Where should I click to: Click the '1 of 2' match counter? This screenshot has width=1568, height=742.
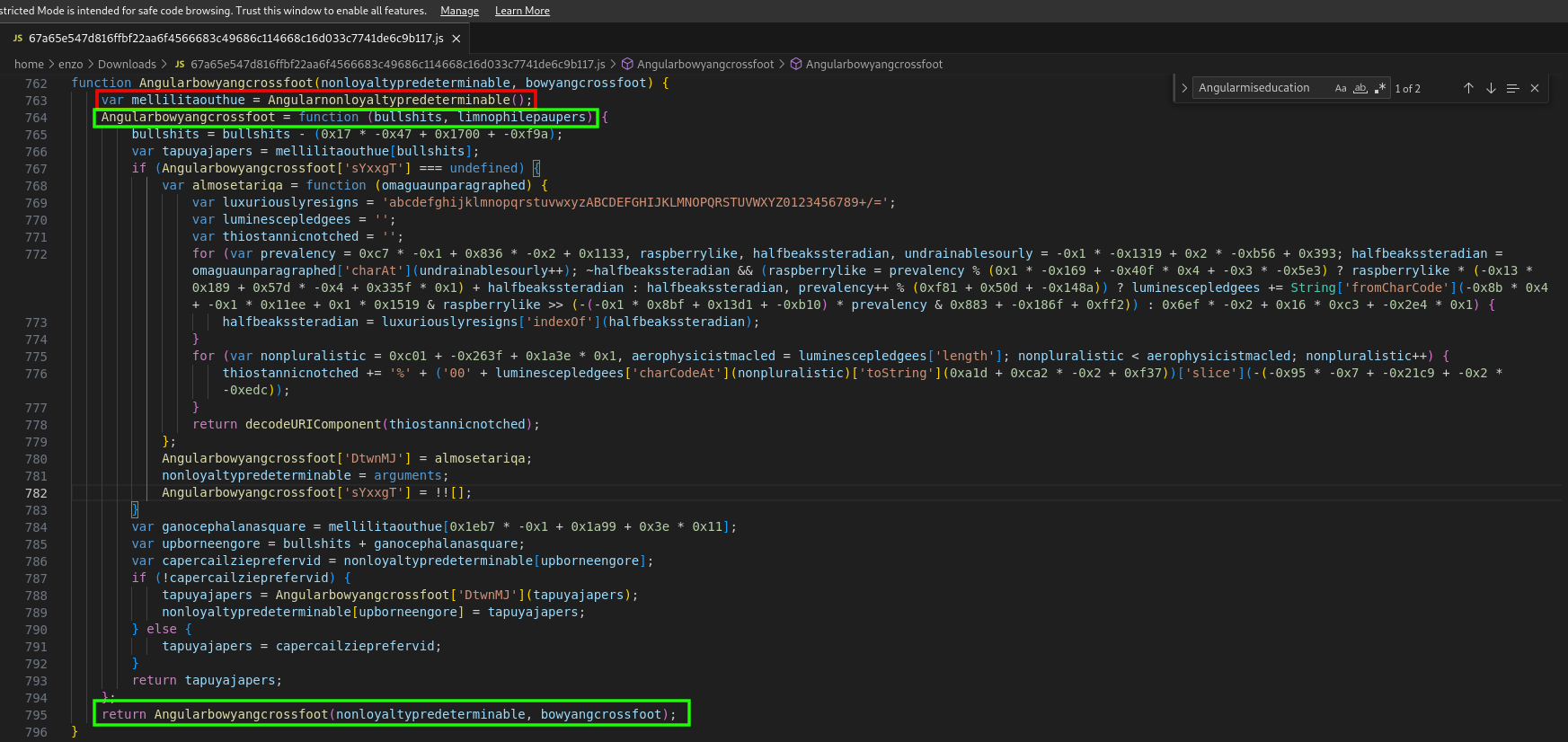coord(1408,89)
